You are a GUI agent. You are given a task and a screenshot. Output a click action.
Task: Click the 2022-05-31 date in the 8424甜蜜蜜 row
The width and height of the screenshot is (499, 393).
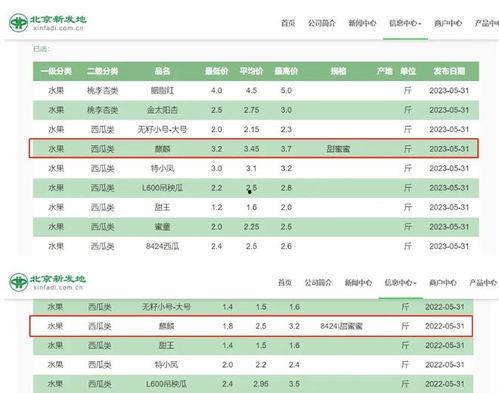pyautogui.click(x=445, y=326)
